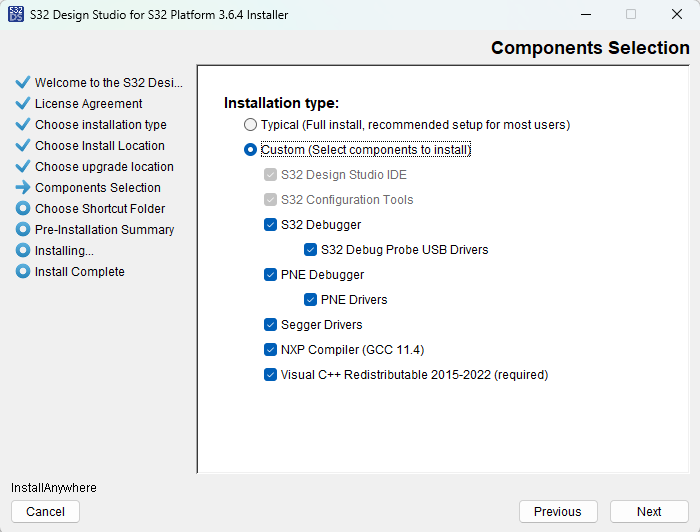
Task: Click the 'Choose Shortcut Folder' step text
Action: click(100, 208)
